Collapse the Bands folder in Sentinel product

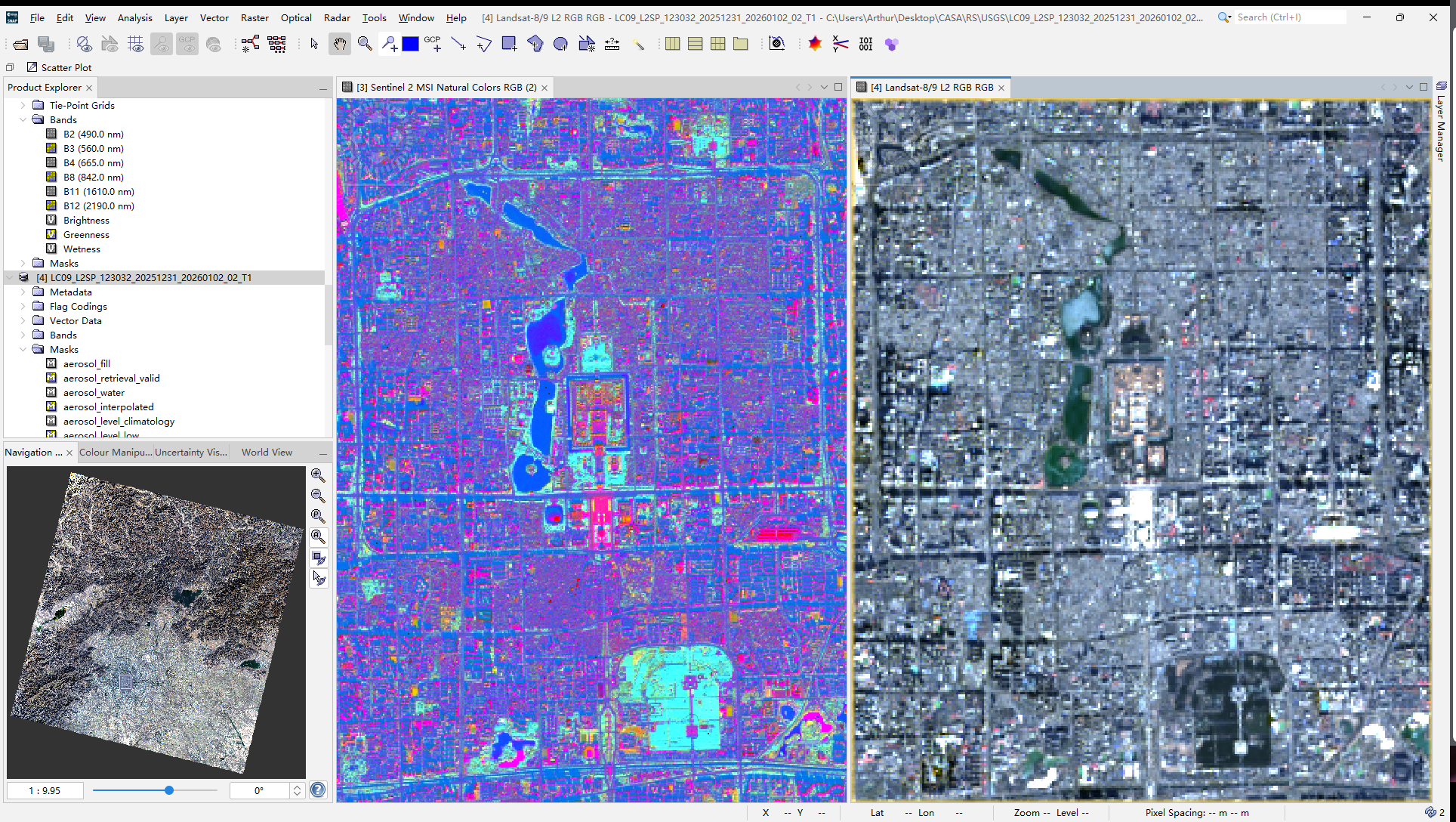pos(23,120)
